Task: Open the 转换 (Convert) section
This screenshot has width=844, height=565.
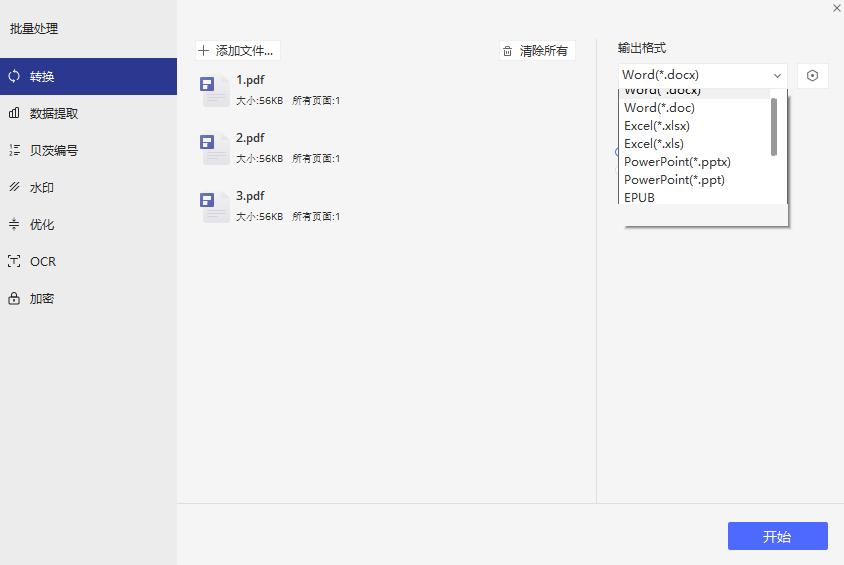Action: point(88,76)
